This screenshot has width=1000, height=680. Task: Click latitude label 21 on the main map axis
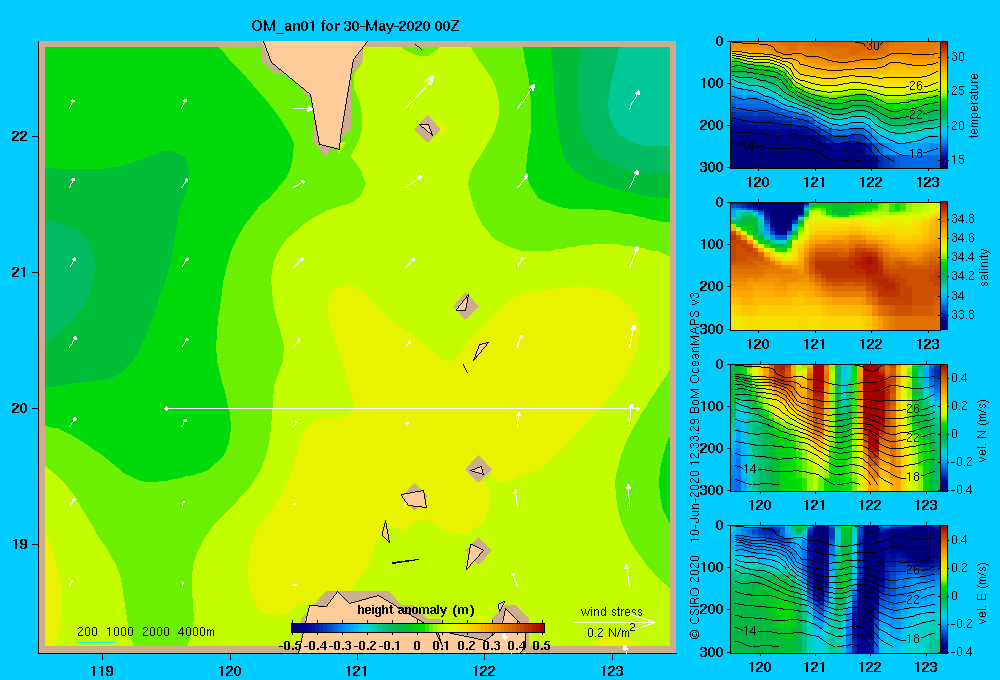[x=20, y=272]
